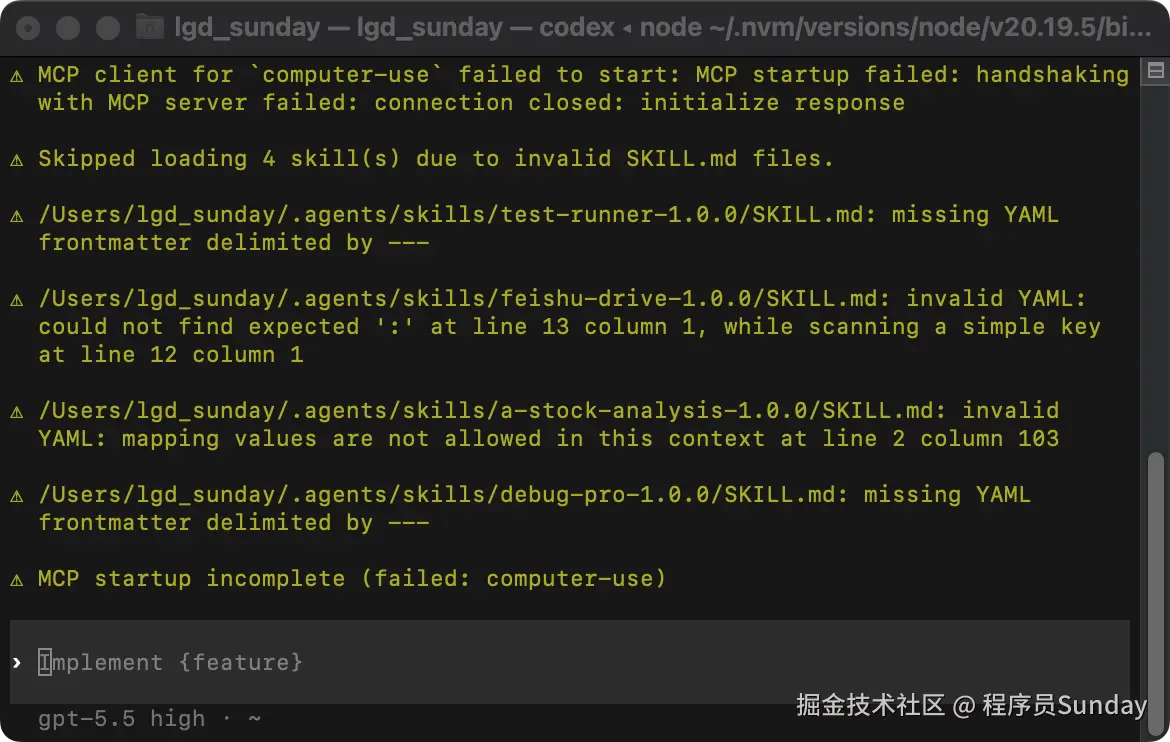
Task: Click warning icon beside MCP client failed message
Action: pos(16,75)
